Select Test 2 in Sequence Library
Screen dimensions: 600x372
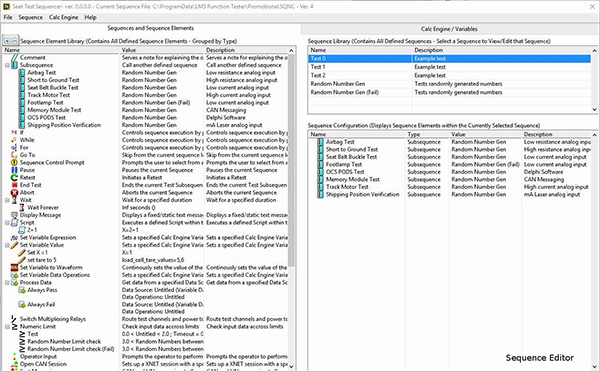[449, 75]
